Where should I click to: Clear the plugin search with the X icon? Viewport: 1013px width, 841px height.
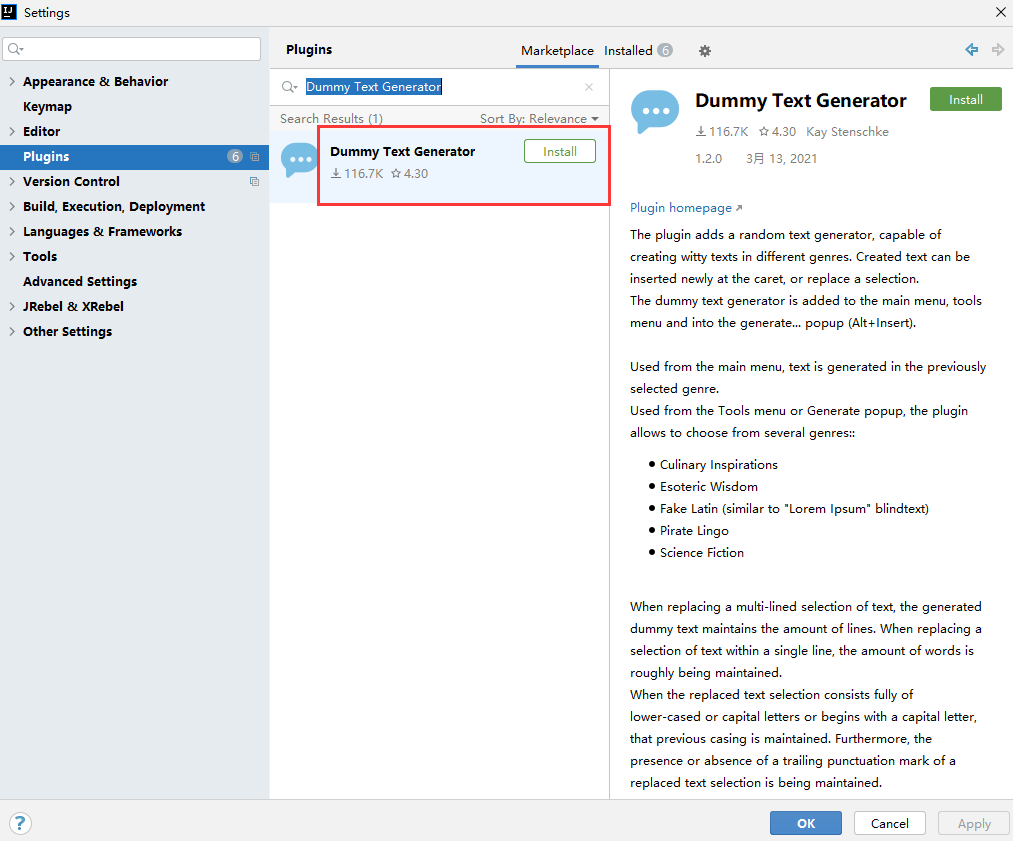point(589,87)
